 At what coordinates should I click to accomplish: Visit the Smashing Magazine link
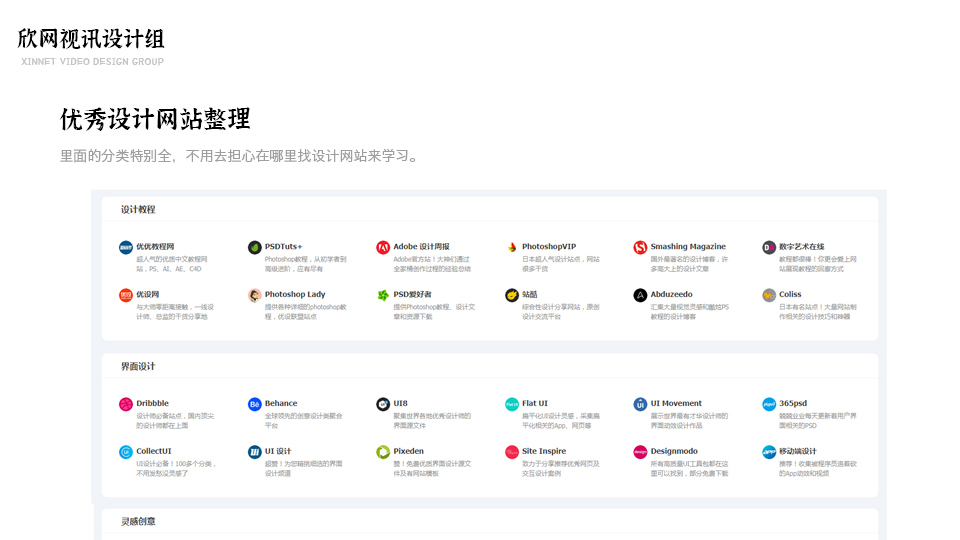point(688,246)
